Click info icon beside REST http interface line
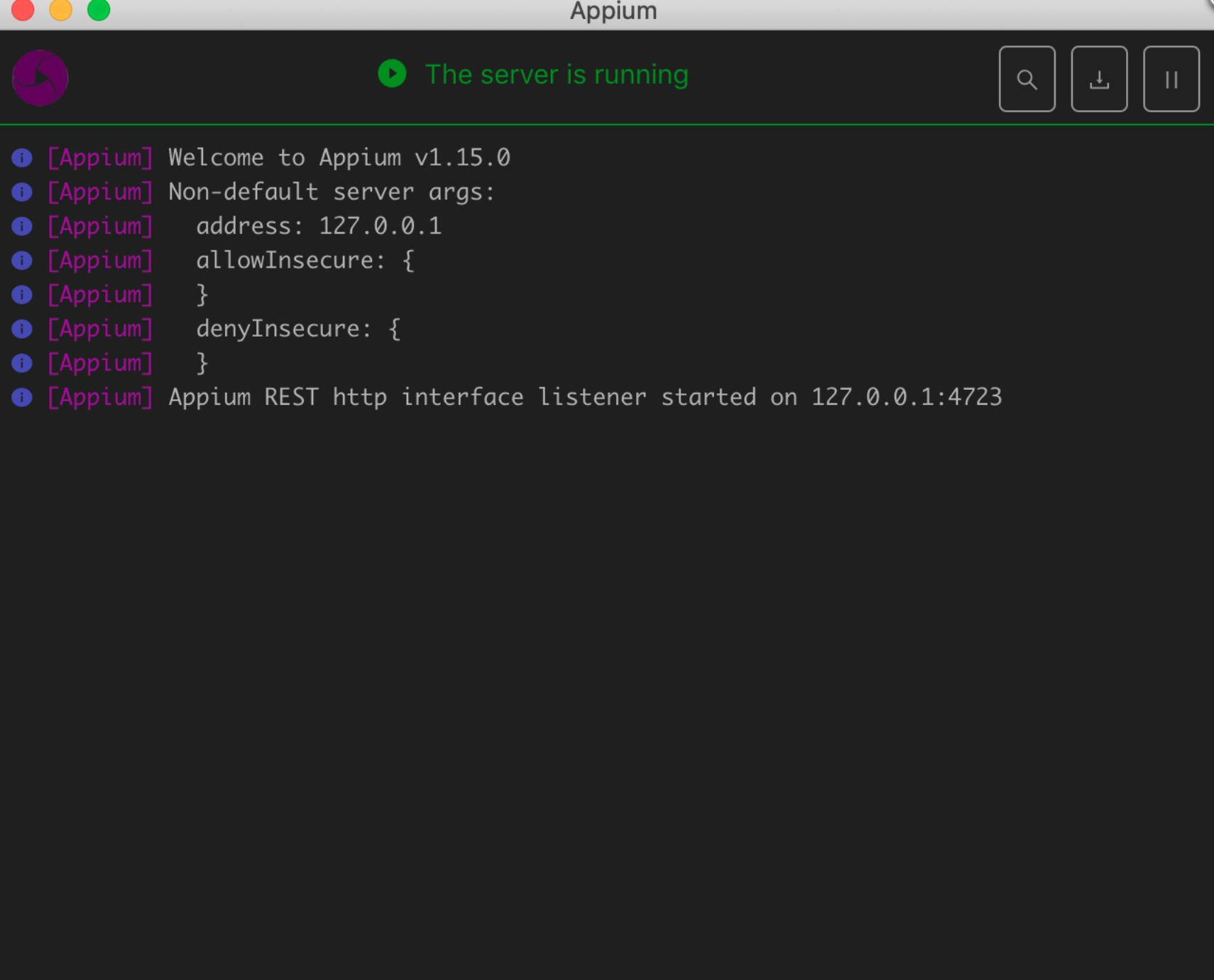The height and width of the screenshot is (980, 1214). pyautogui.click(x=22, y=397)
